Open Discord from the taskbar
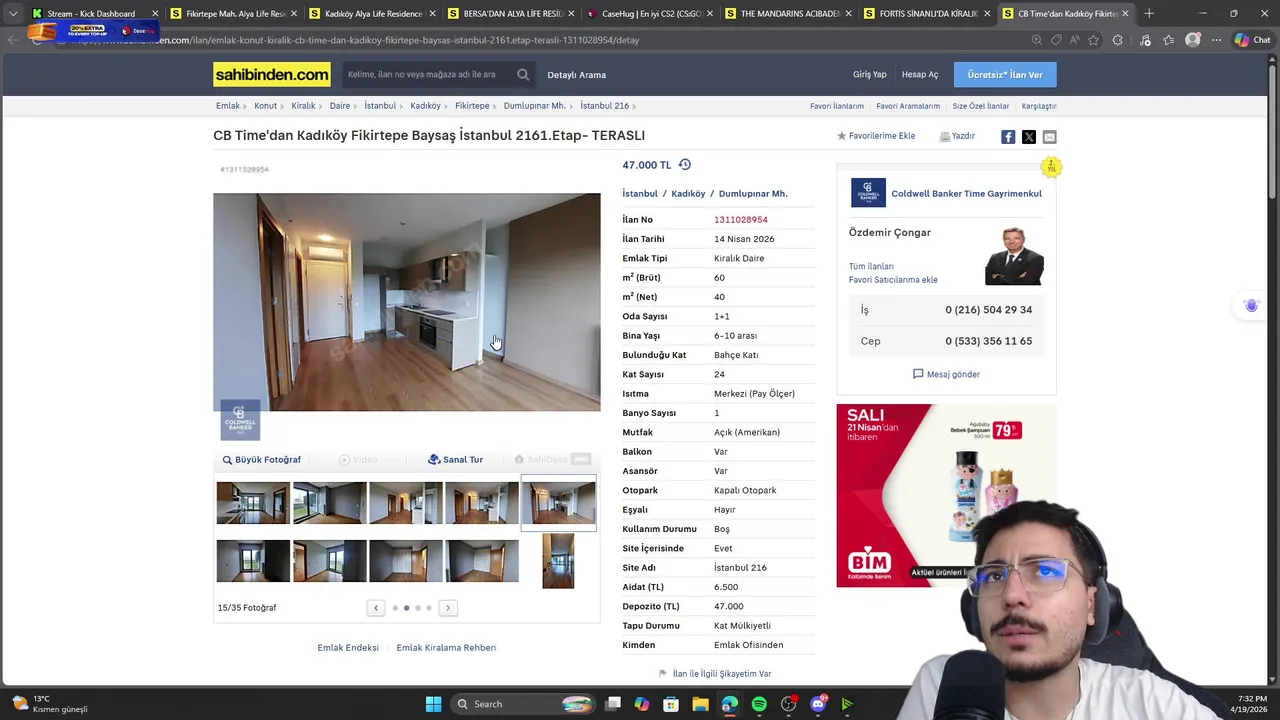The height and width of the screenshot is (720, 1280). (x=818, y=704)
